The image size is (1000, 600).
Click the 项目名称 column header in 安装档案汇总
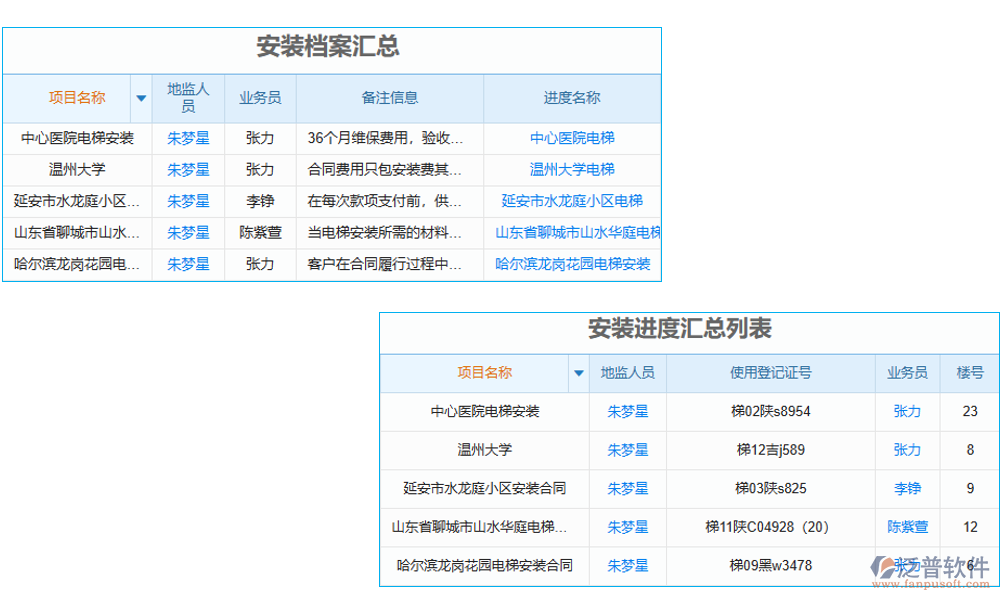pyautogui.click(x=78, y=98)
